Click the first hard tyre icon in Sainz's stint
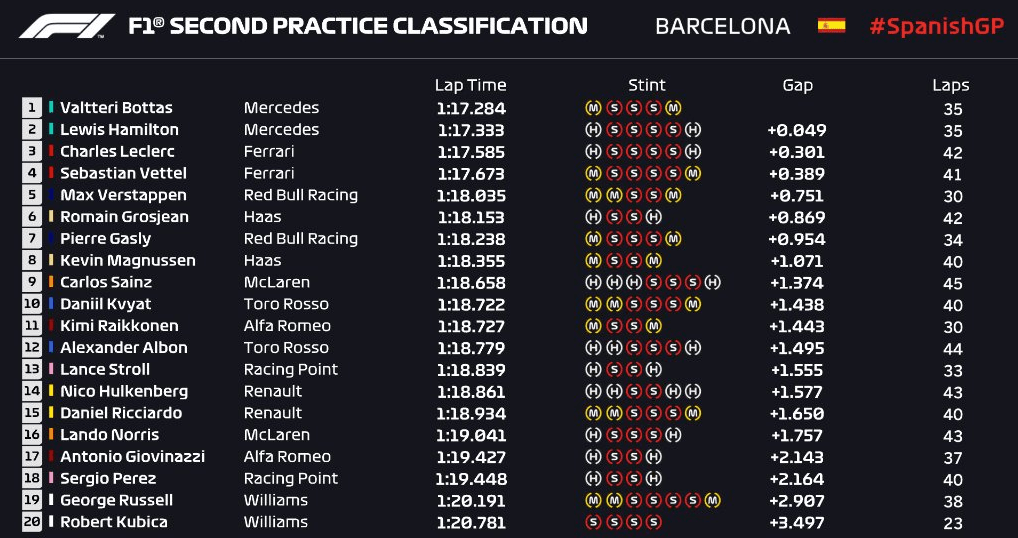 click(593, 282)
